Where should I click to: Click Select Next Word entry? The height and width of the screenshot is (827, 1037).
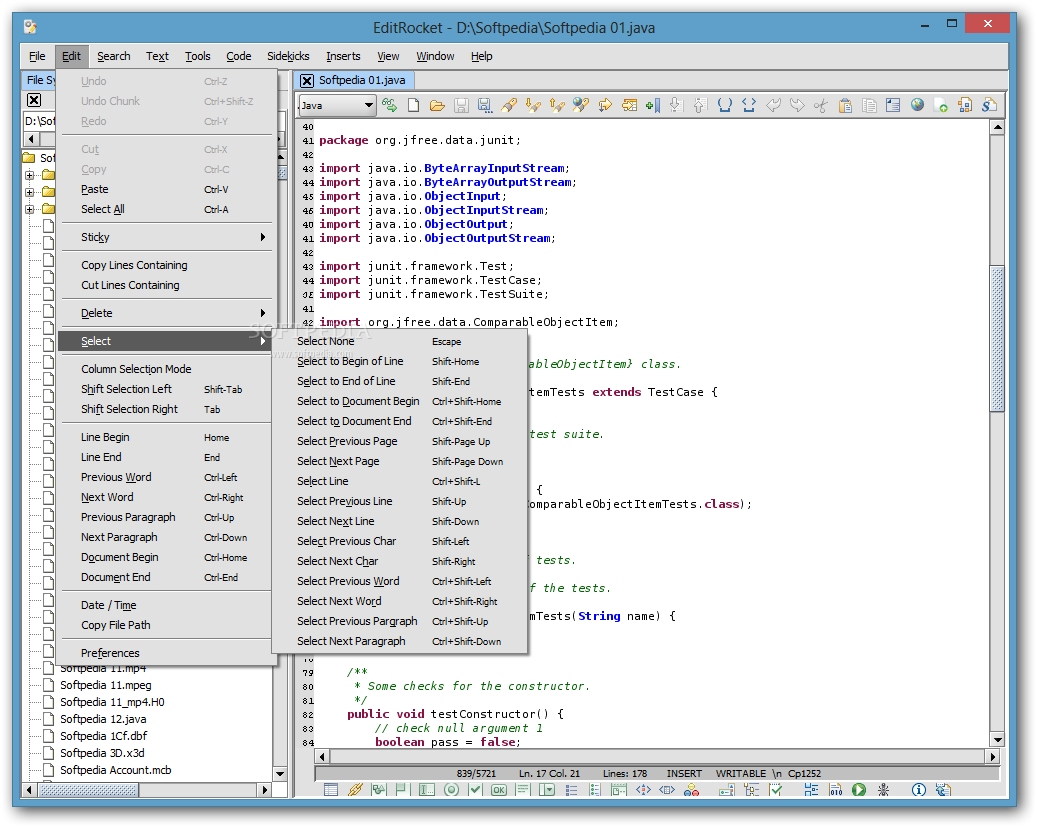click(399, 601)
